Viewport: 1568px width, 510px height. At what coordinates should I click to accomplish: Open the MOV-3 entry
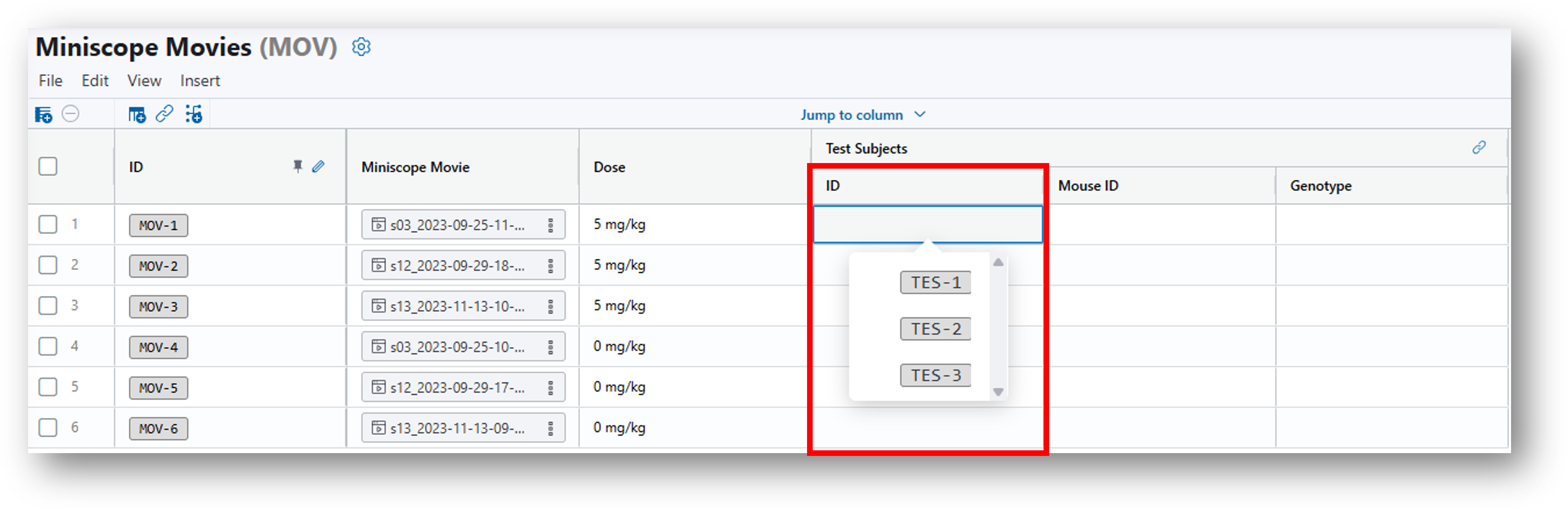click(158, 307)
